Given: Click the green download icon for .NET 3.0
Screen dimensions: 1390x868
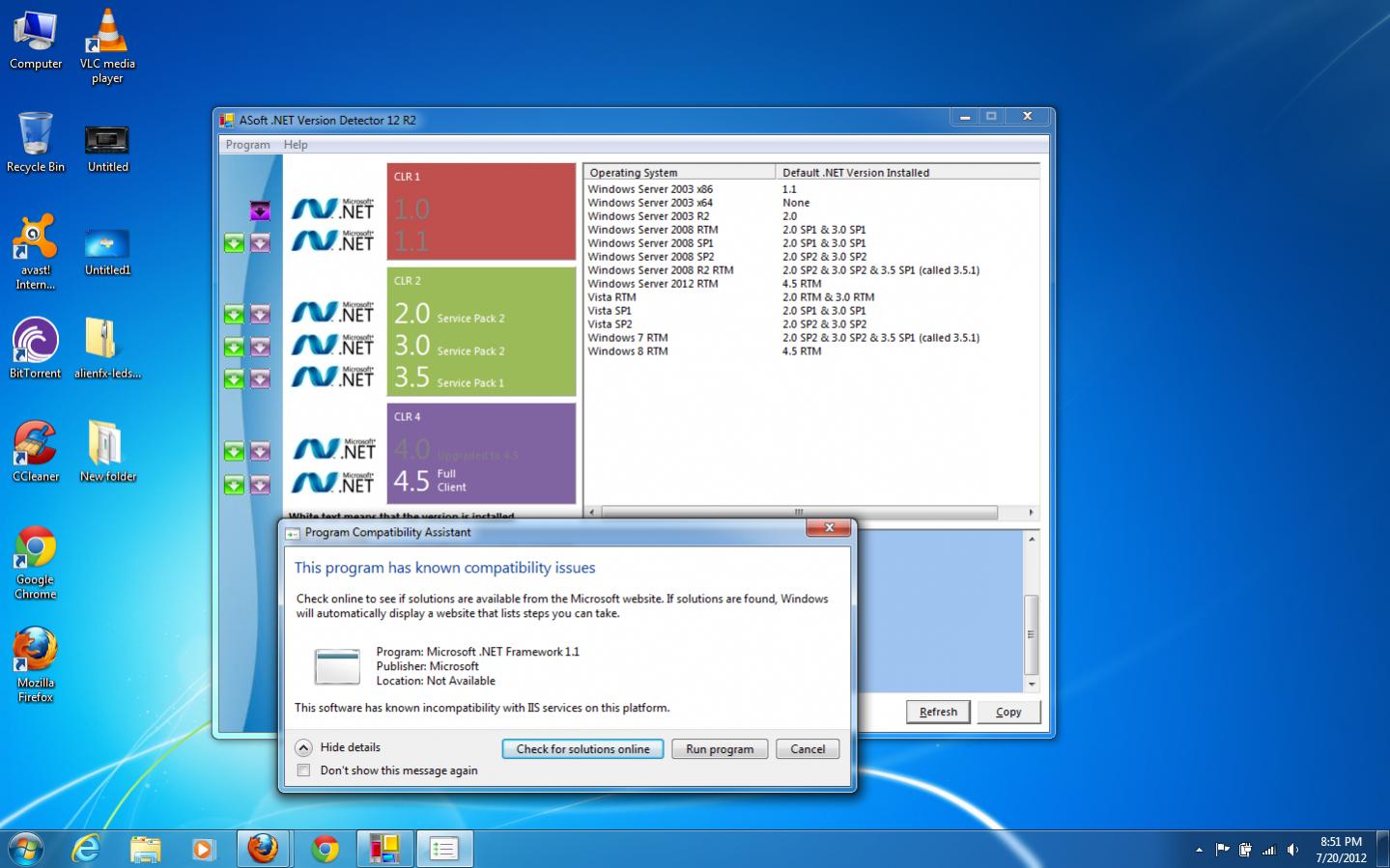Looking at the screenshot, I should tap(234, 346).
